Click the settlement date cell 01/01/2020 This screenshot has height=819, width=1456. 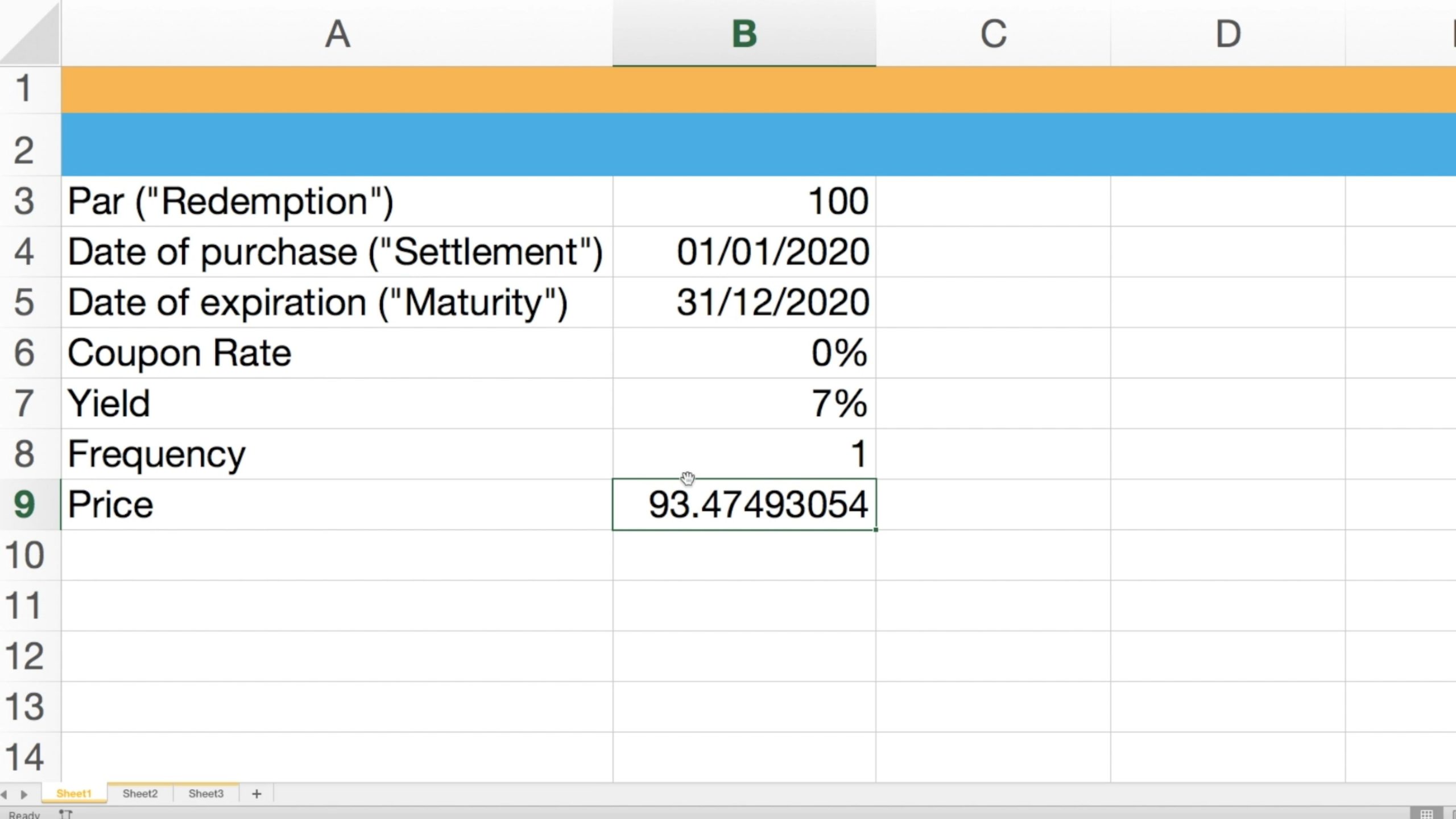[x=744, y=251]
